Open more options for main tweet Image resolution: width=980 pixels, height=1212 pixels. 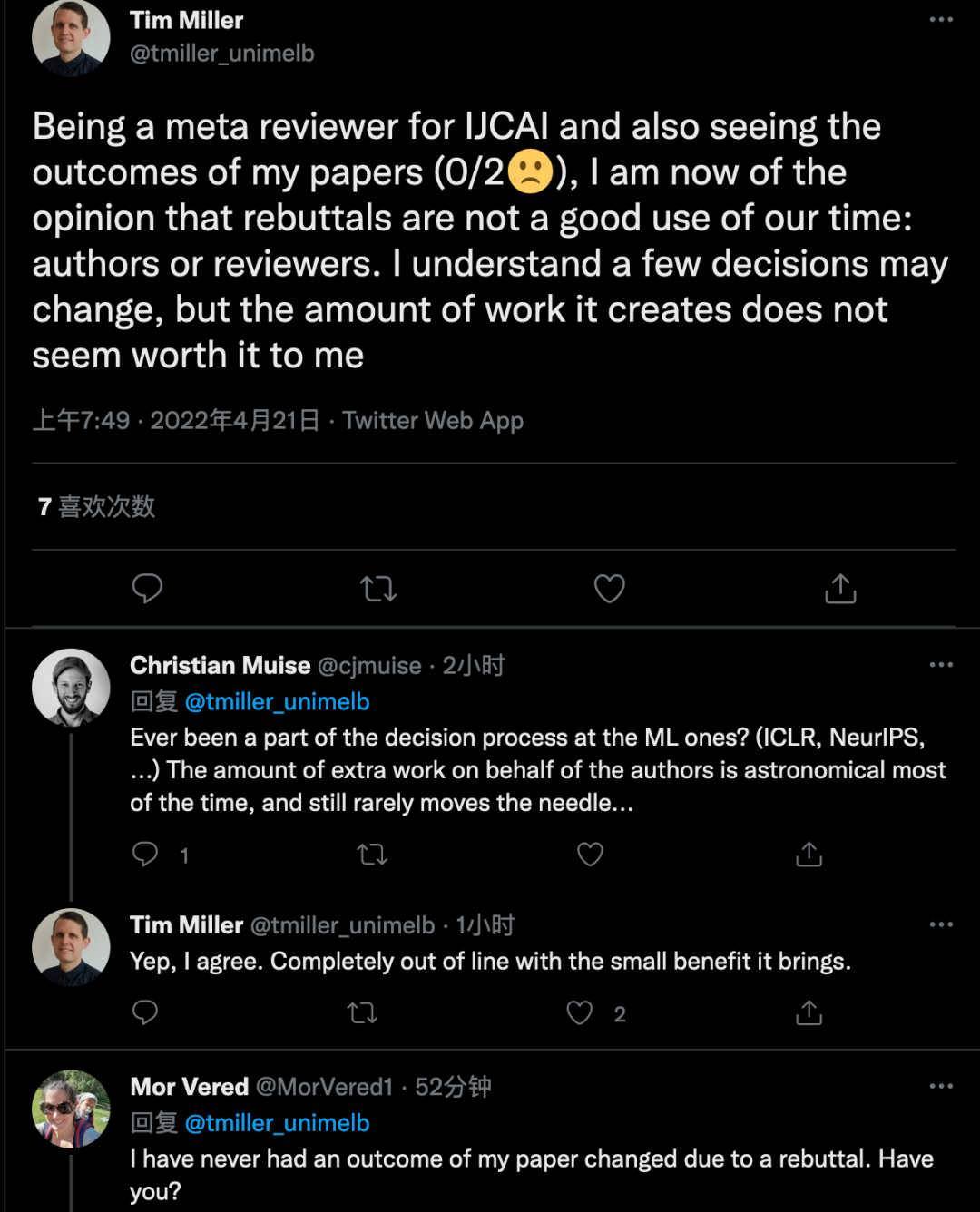point(941,19)
